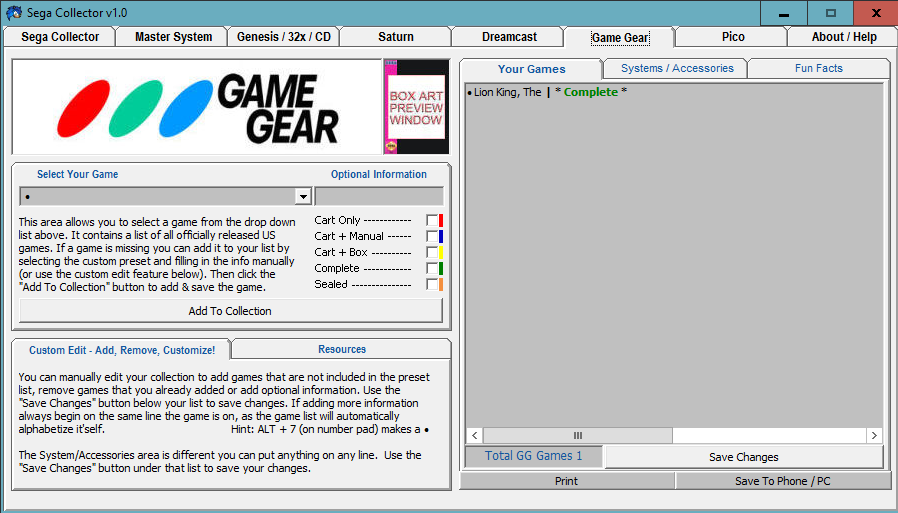Click the Total GG Games 1 counter

pos(534,456)
